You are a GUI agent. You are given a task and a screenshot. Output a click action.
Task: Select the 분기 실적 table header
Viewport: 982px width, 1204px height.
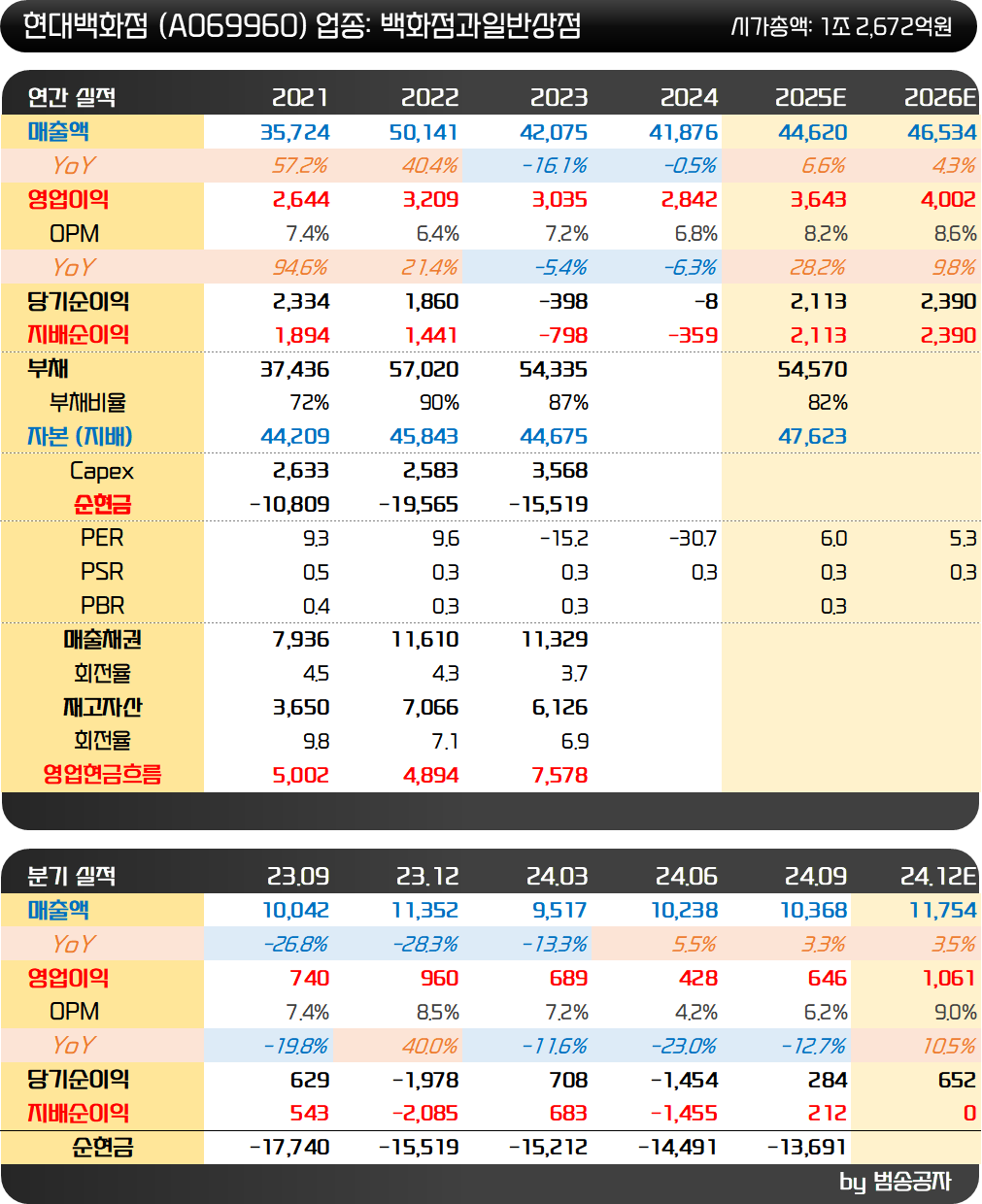[72, 876]
